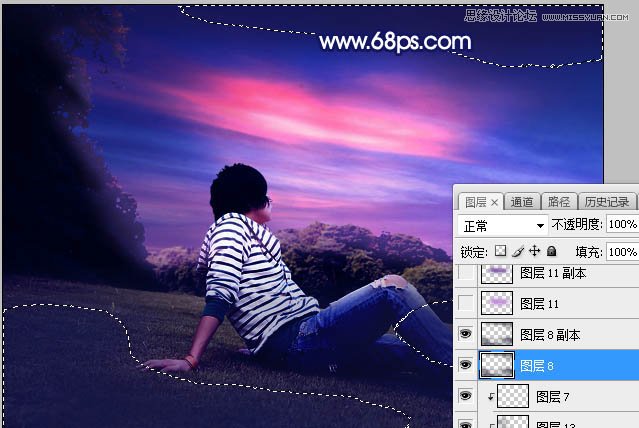The height and width of the screenshot is (428, 639).
Task: Click the highlighted 图层 8 layer name
Action: pos(537,366)
